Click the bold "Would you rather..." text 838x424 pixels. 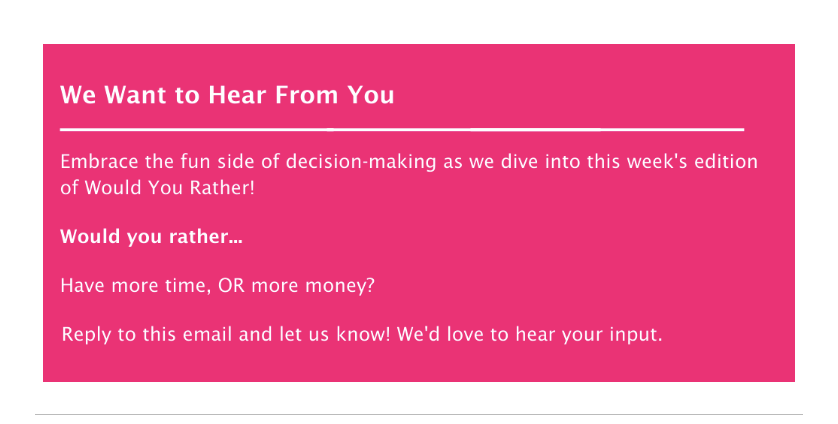(x=151, y=237)
